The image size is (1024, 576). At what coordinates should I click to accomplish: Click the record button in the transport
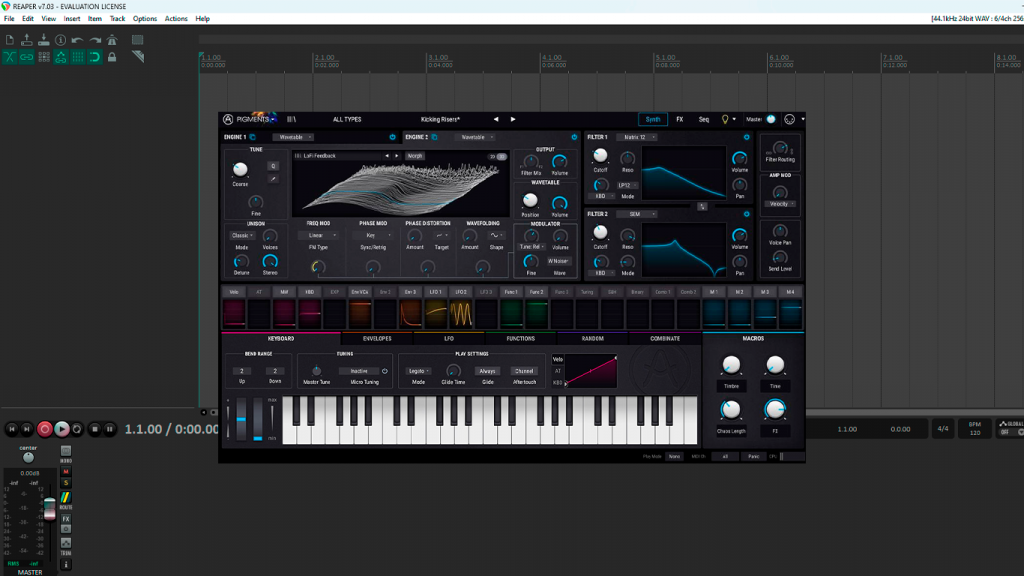44,429
